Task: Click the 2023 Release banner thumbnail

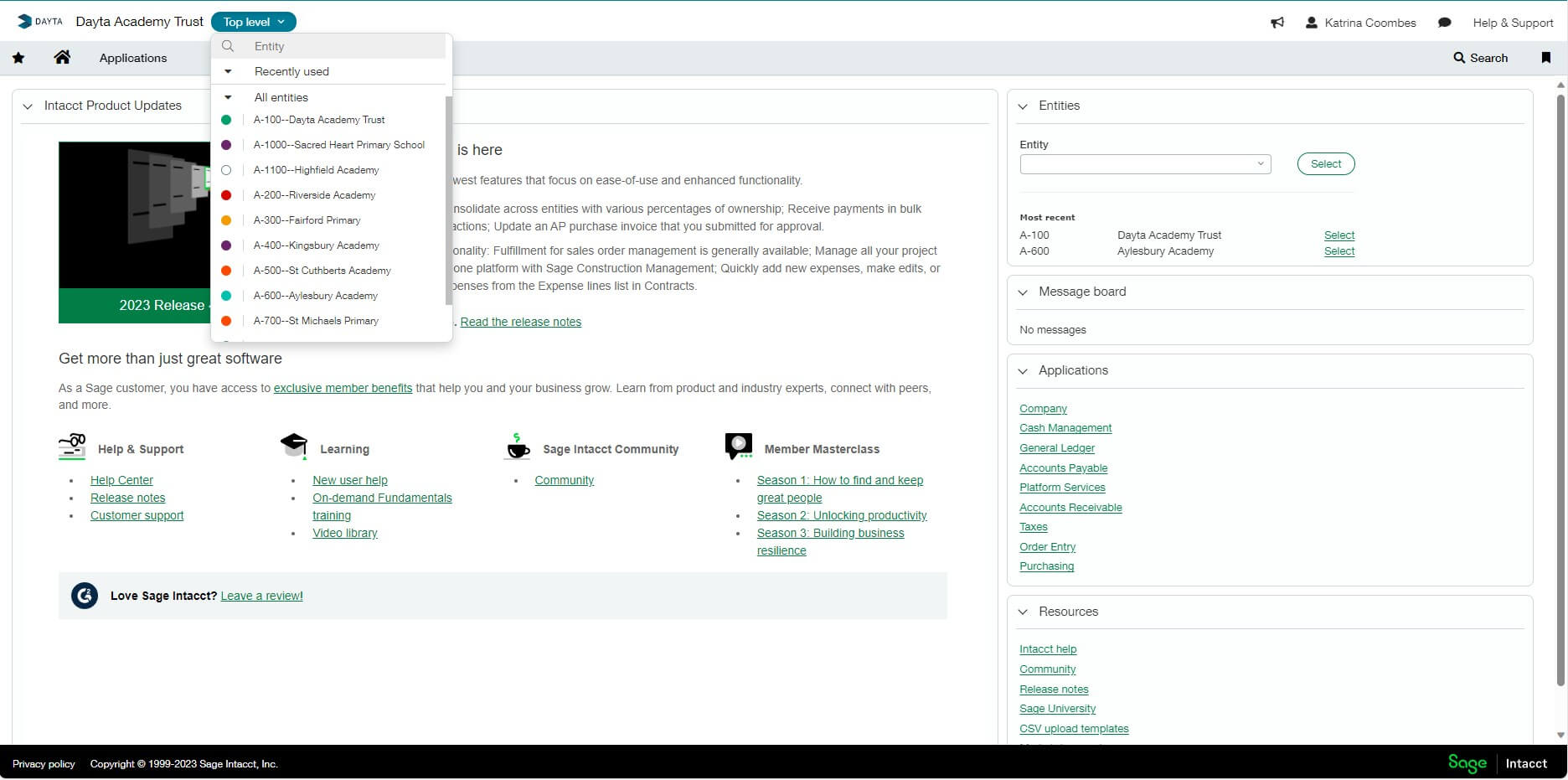Action: [x=134, y=232]
